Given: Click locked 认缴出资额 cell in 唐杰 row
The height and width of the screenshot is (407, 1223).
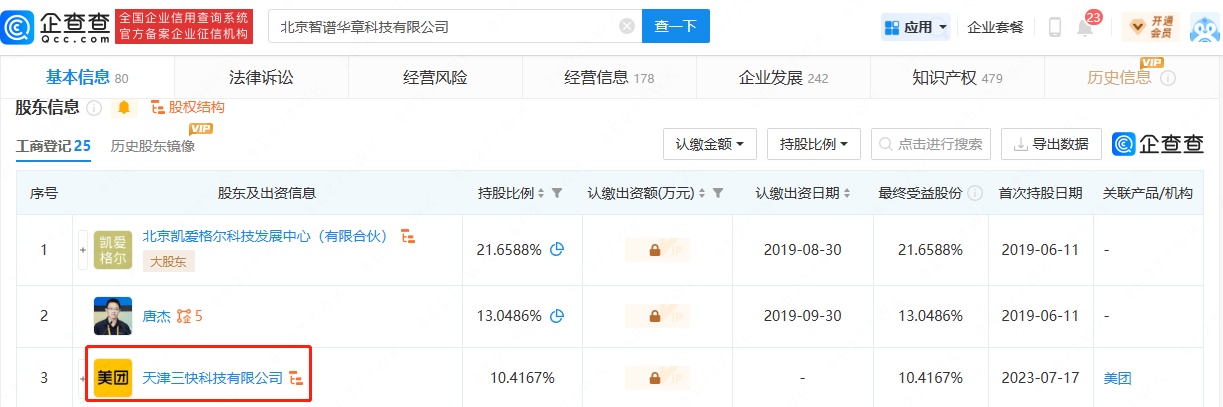Looking at the screenshot, I should (x=656, y=316).
